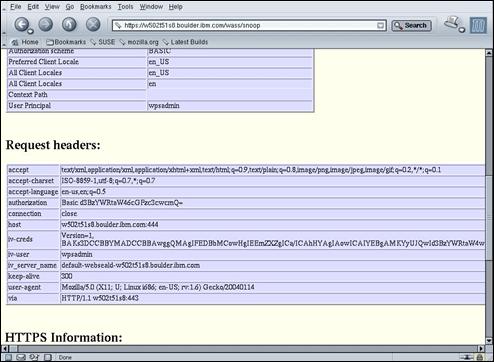This screenshot has width=494, height=362.
Task: Click the 'accept-language' header name
Action: tap(33, 192)
